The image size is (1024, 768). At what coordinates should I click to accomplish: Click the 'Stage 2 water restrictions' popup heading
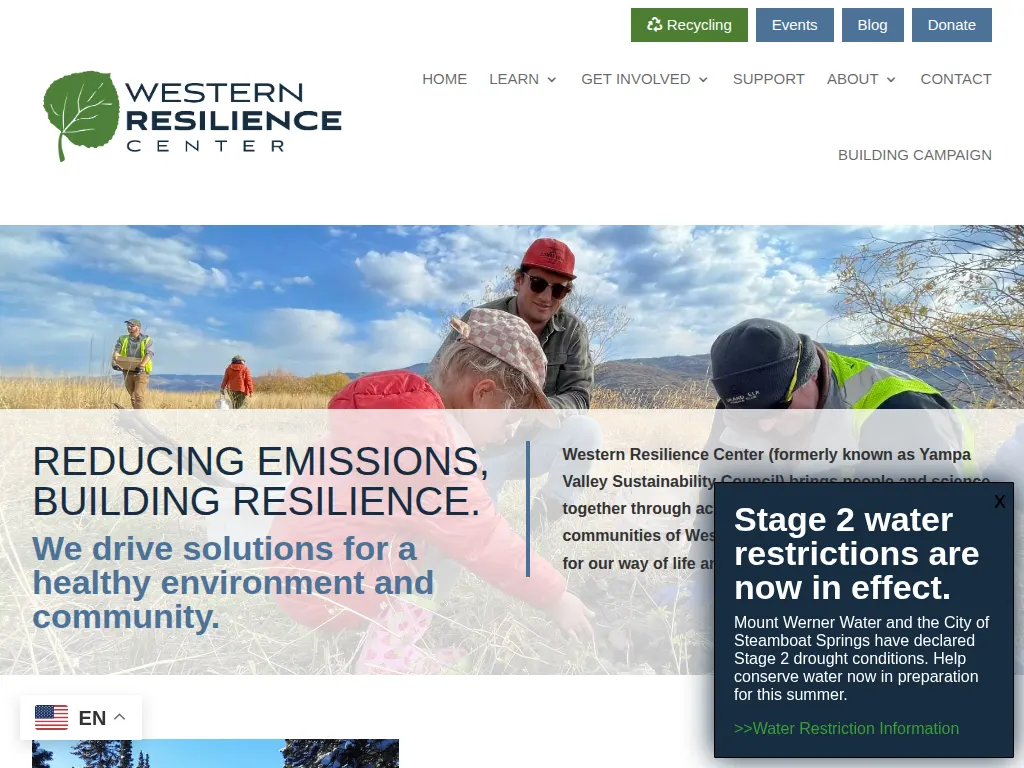coord(856,554)
